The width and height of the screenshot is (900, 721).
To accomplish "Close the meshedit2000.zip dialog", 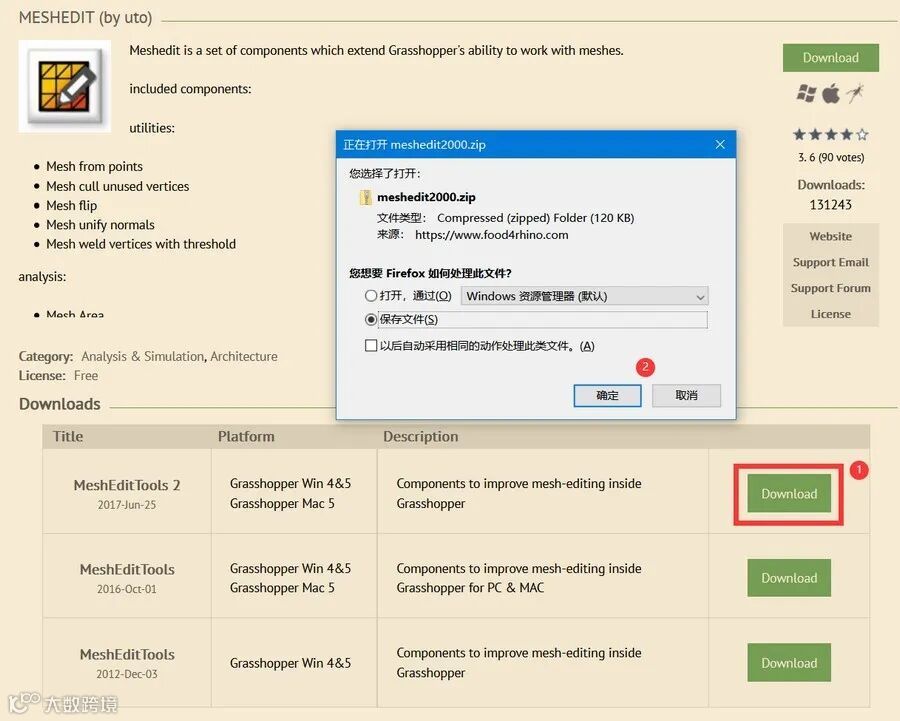I will [x=720, y=145].
